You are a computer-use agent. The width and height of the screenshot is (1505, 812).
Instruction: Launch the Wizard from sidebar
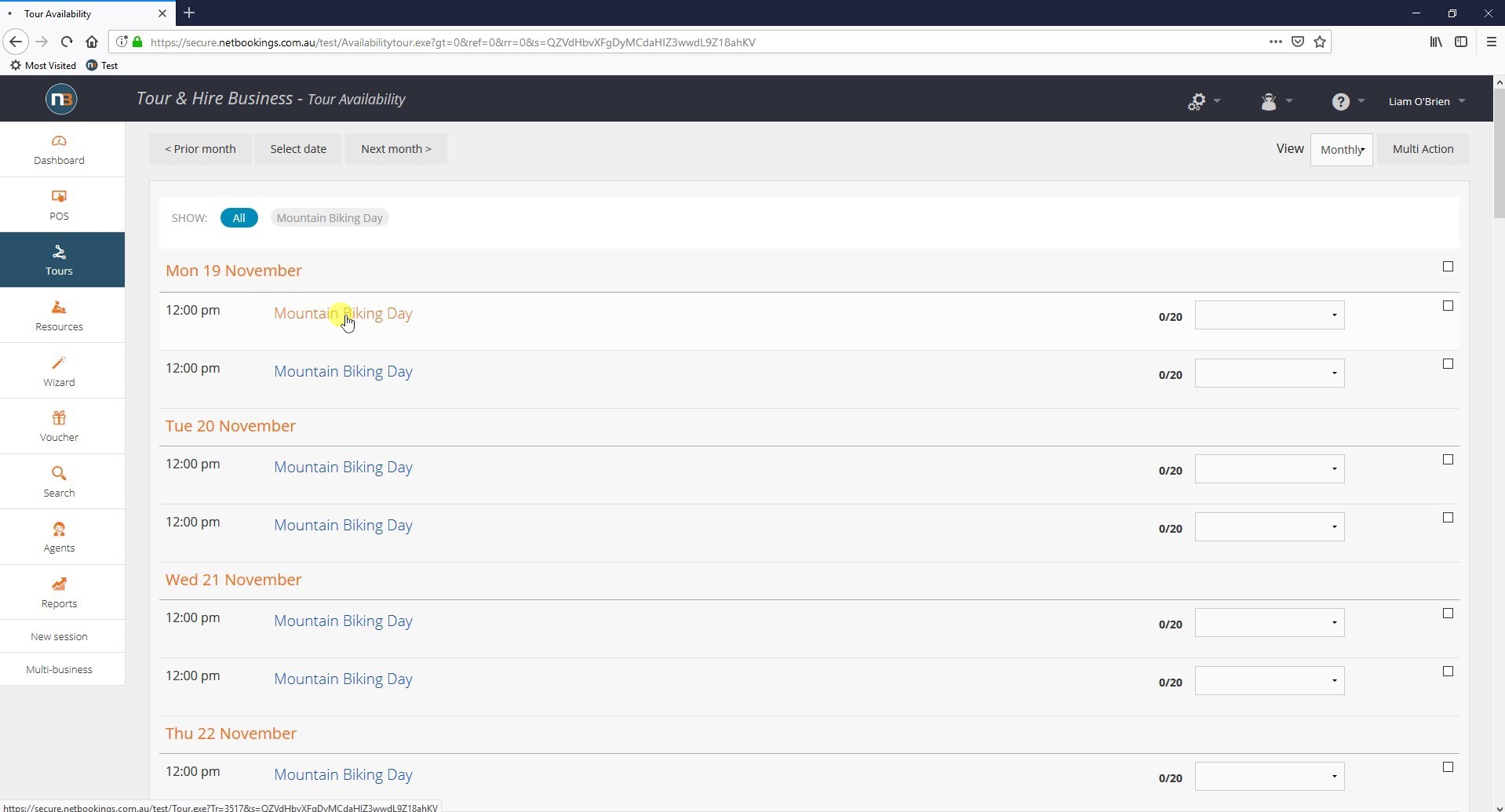point(59,371)
